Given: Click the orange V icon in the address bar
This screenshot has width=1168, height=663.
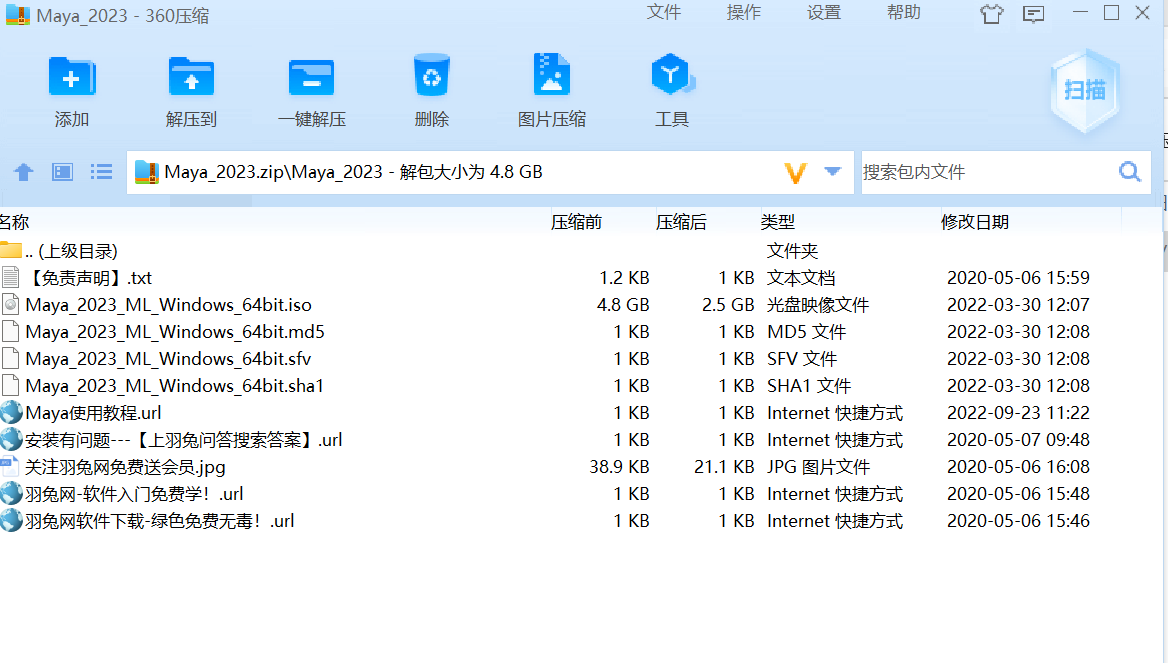Looking at the screenshot, I should [796, 173].
